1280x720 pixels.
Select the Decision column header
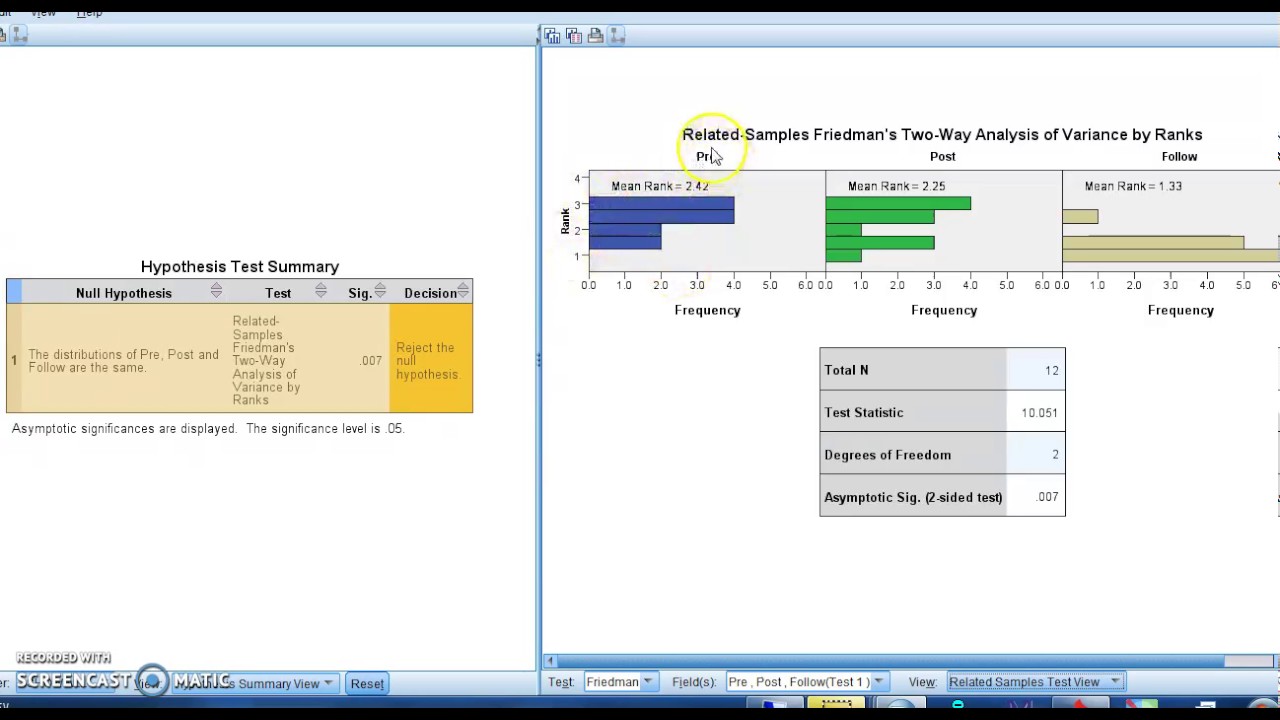point(431,293)
